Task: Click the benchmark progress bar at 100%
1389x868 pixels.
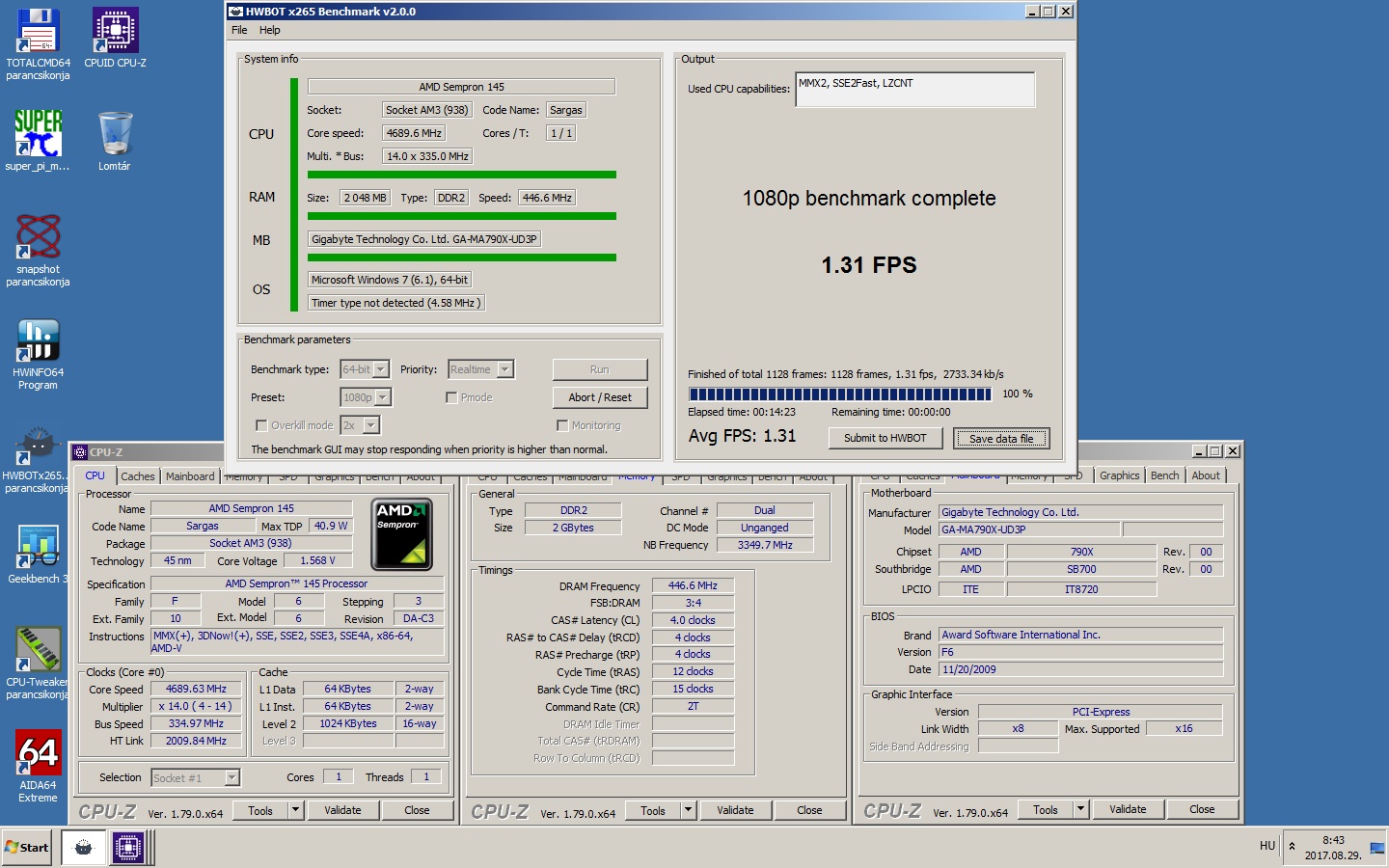Action: pos(840,393)
